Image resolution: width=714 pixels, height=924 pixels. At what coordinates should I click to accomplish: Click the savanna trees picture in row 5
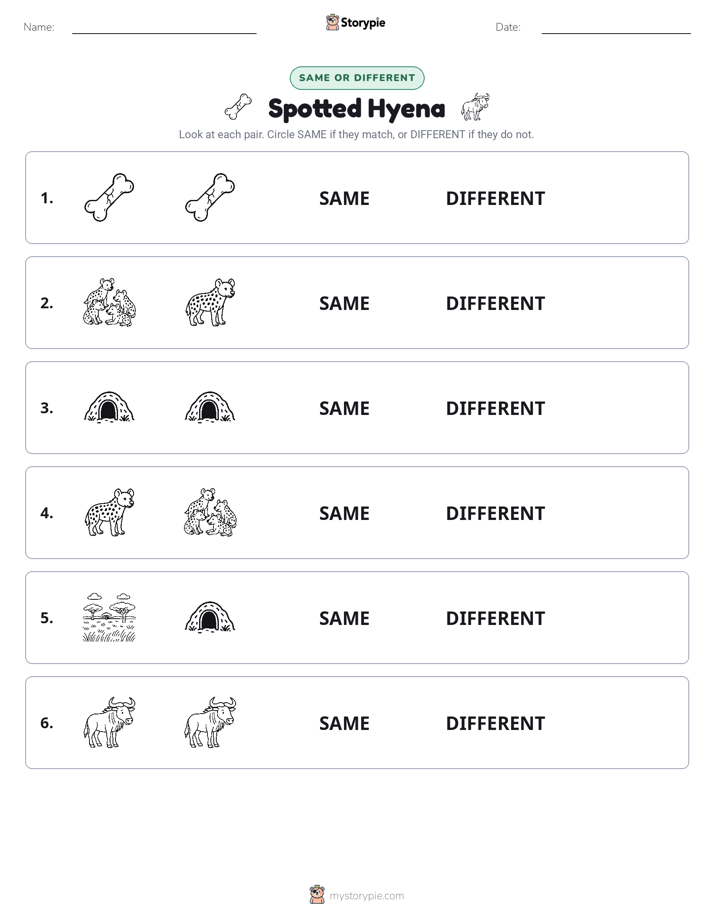click(109, 617)
